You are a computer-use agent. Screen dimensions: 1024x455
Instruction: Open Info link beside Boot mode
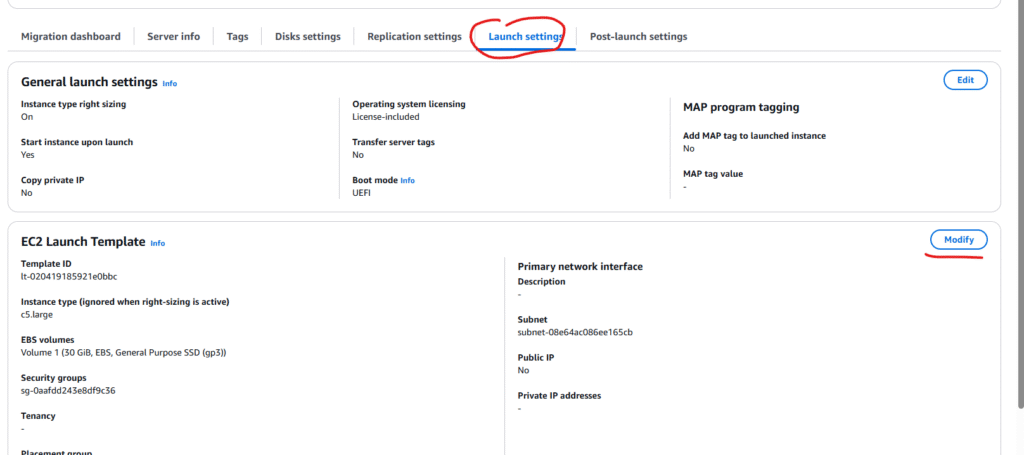408,180
